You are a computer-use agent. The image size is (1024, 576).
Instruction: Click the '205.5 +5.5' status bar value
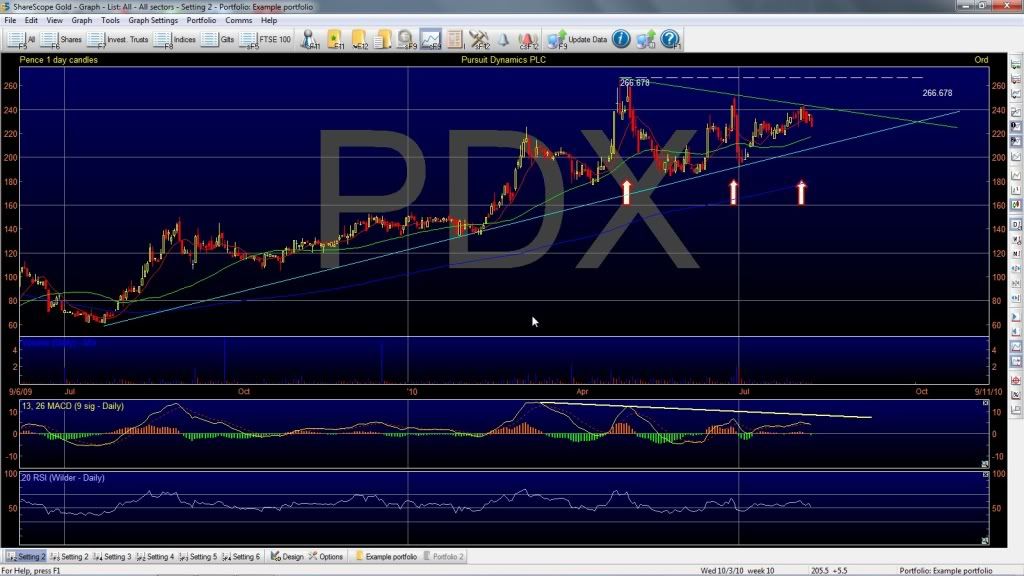click(x=829, y=571)
